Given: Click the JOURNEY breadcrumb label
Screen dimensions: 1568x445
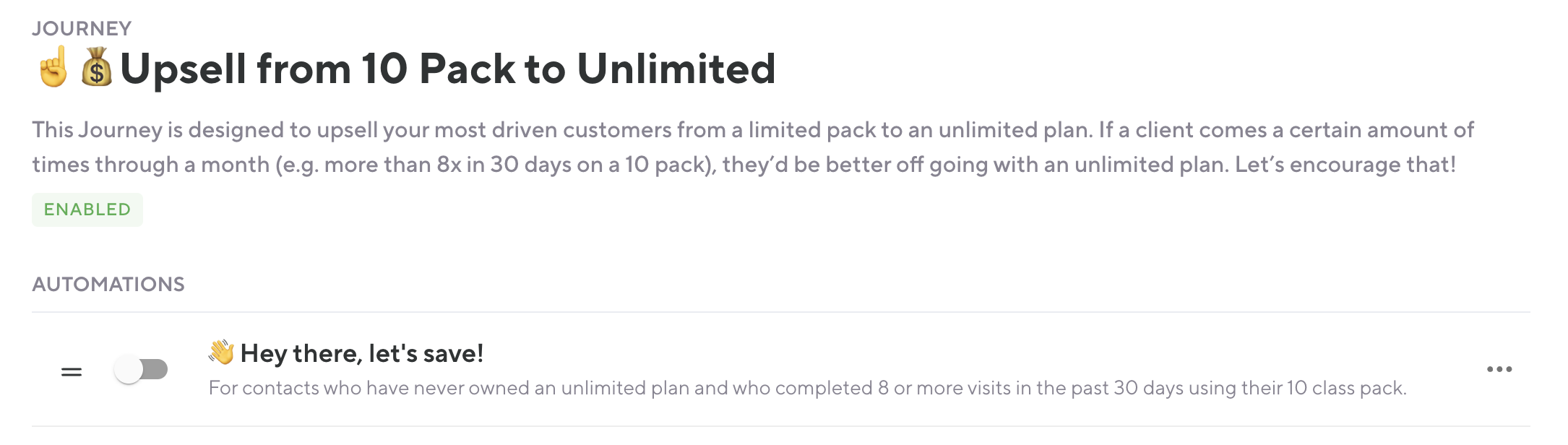Looking at the screenshot, I should pos(82,28).
